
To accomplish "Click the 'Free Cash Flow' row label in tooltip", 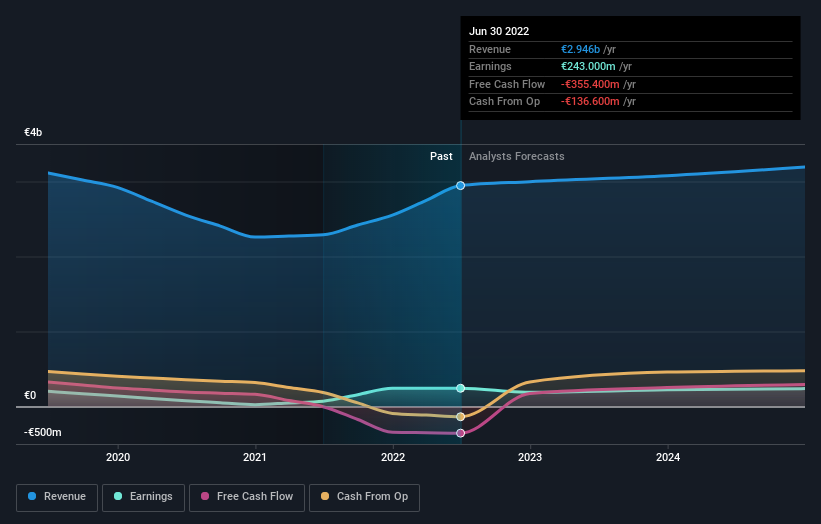I will pos(507,84).
